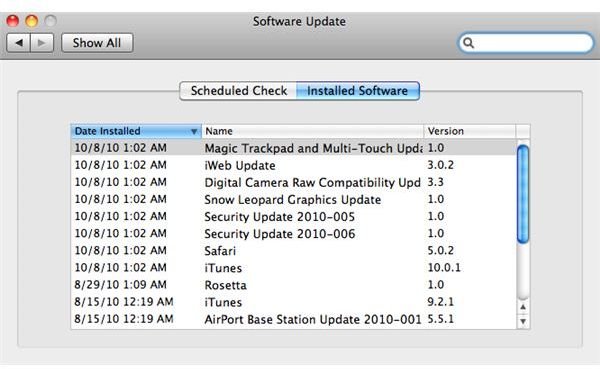Click the magnifying glass search icon
600x369 pixels.
468,42
